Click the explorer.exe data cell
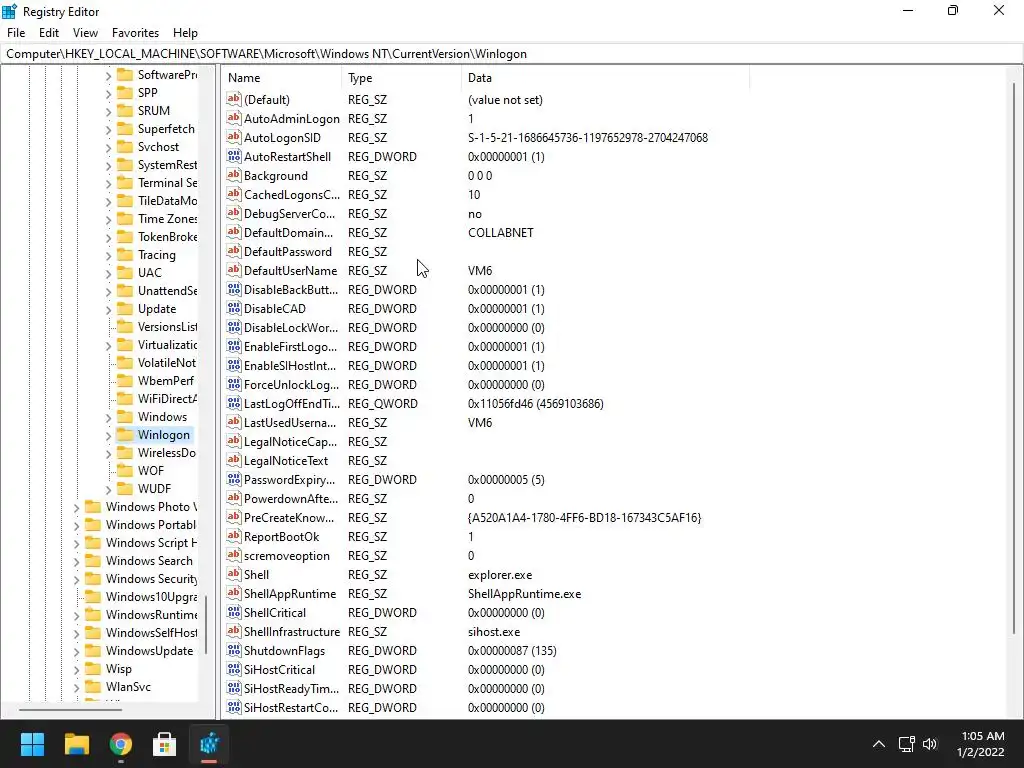The height and width of the screenshot is (768, 1024). pyautogui.click(x=500, y=575)
